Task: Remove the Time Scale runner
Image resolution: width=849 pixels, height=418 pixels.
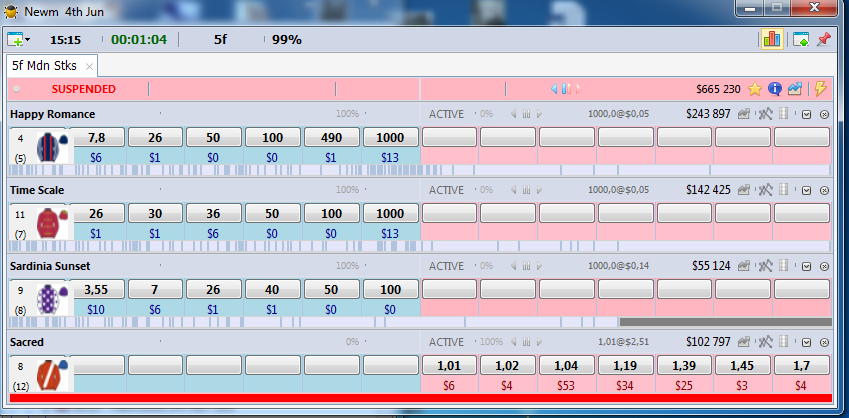Action: tap(825, 191)
